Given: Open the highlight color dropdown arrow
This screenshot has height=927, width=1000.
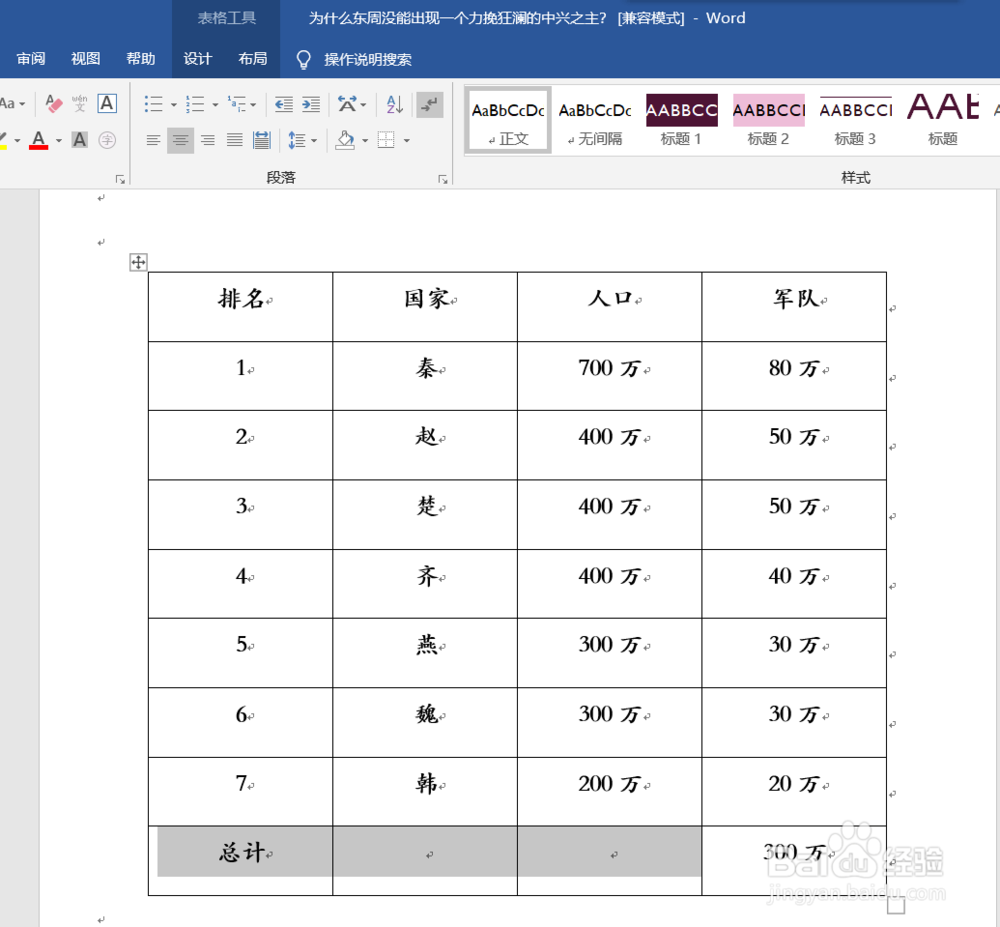Looking at the screenshot, I should 17,140.
